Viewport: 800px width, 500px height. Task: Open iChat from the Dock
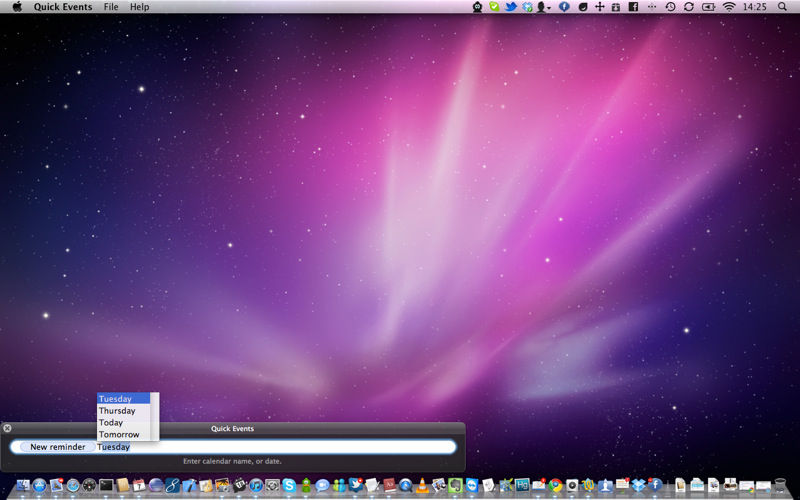tap(322, 485)
